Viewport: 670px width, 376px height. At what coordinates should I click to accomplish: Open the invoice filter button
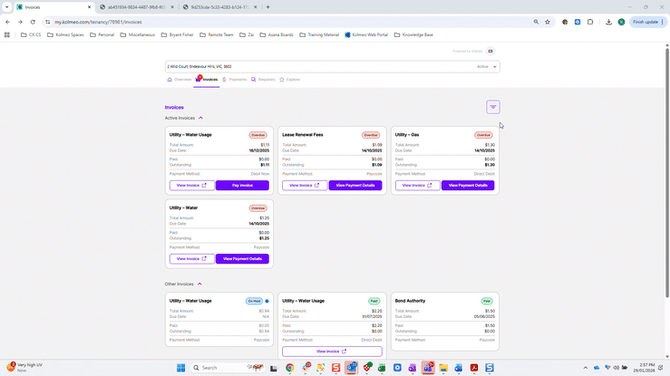(x=493, y=107)
